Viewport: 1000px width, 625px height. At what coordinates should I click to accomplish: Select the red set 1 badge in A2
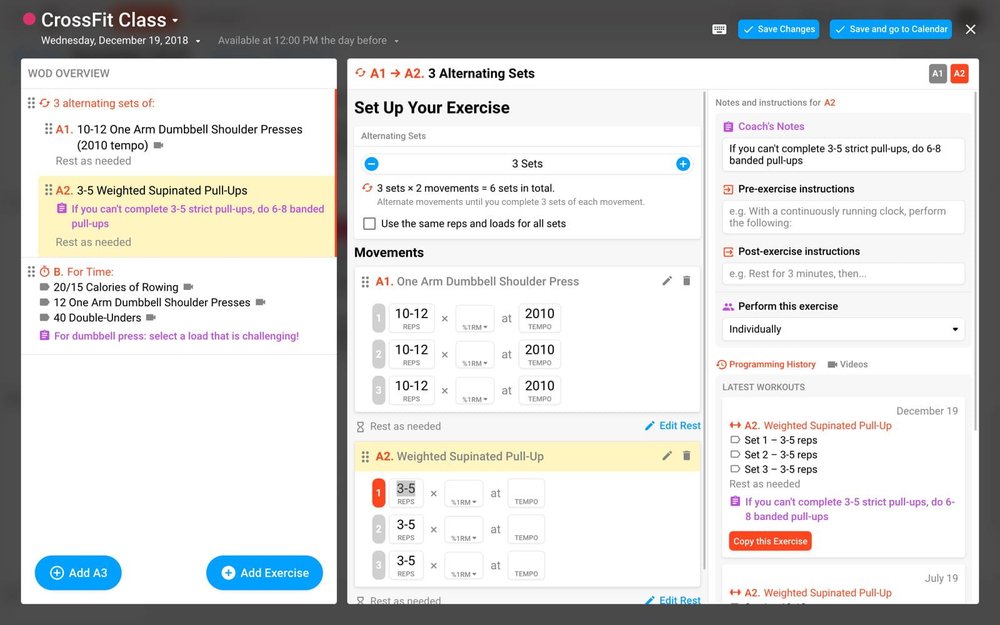(379, 493)
